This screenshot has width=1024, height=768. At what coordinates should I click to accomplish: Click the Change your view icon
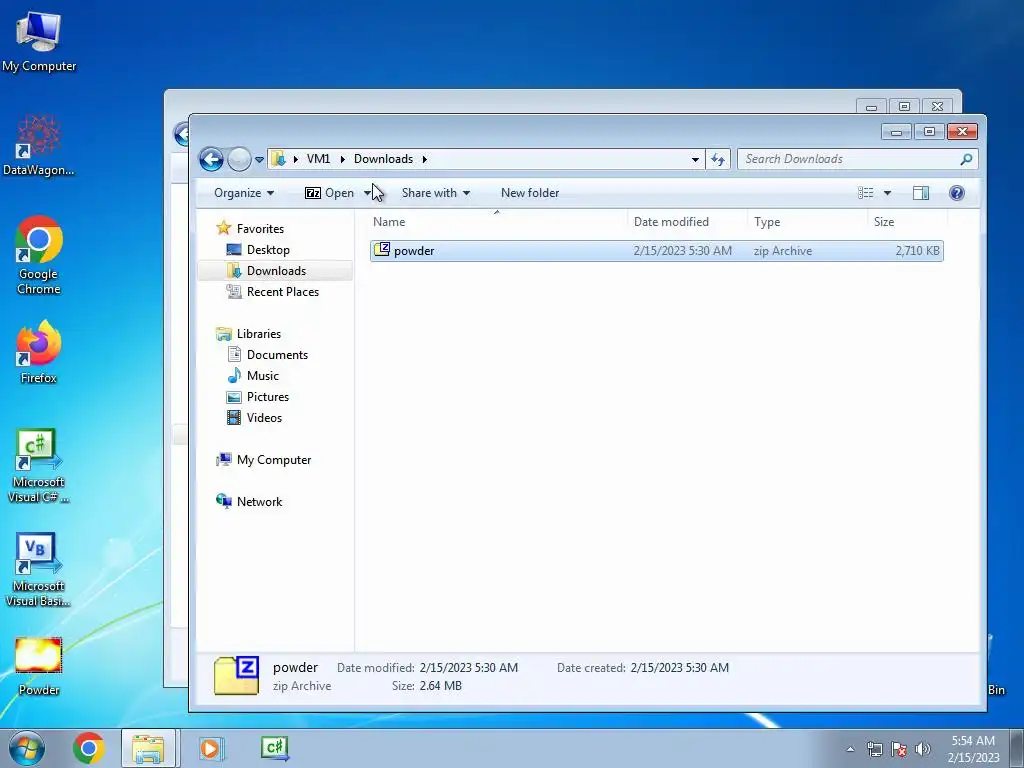[x=865, y=193]
